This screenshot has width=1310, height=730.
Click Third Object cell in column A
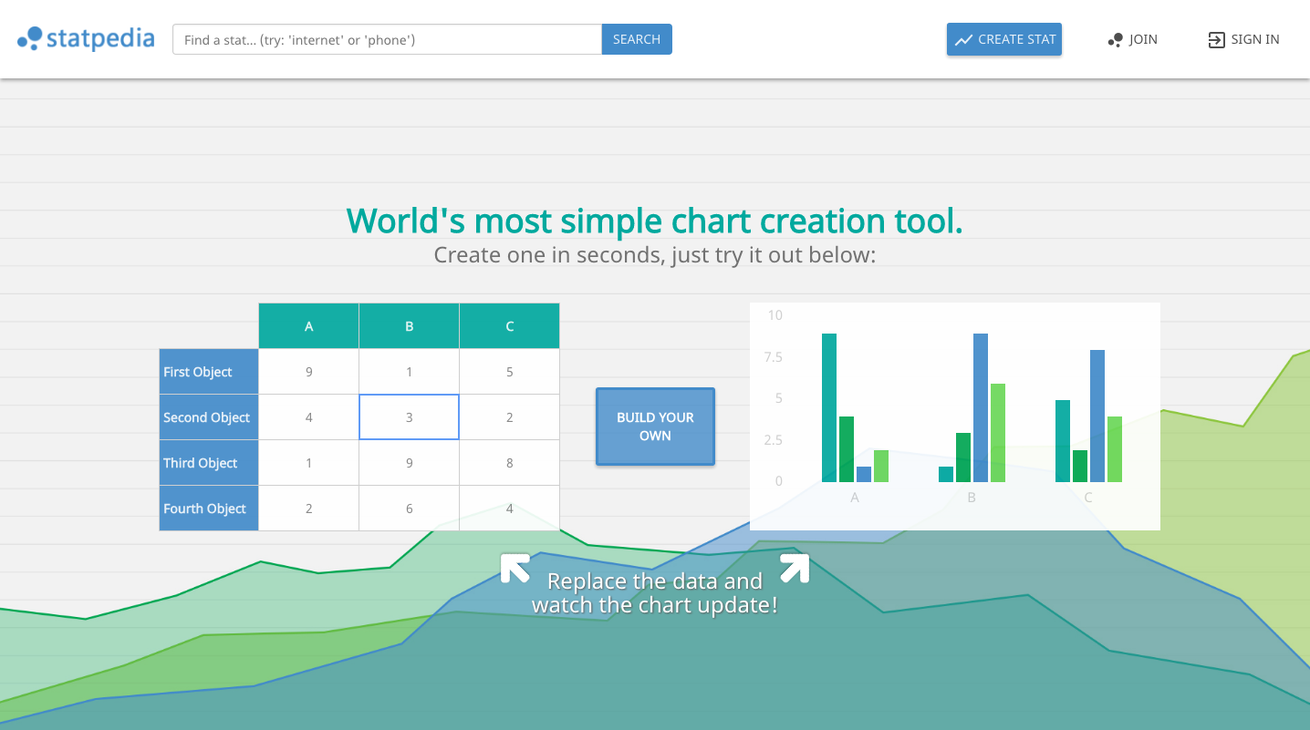pyautogui.click(x=309, y=463)
